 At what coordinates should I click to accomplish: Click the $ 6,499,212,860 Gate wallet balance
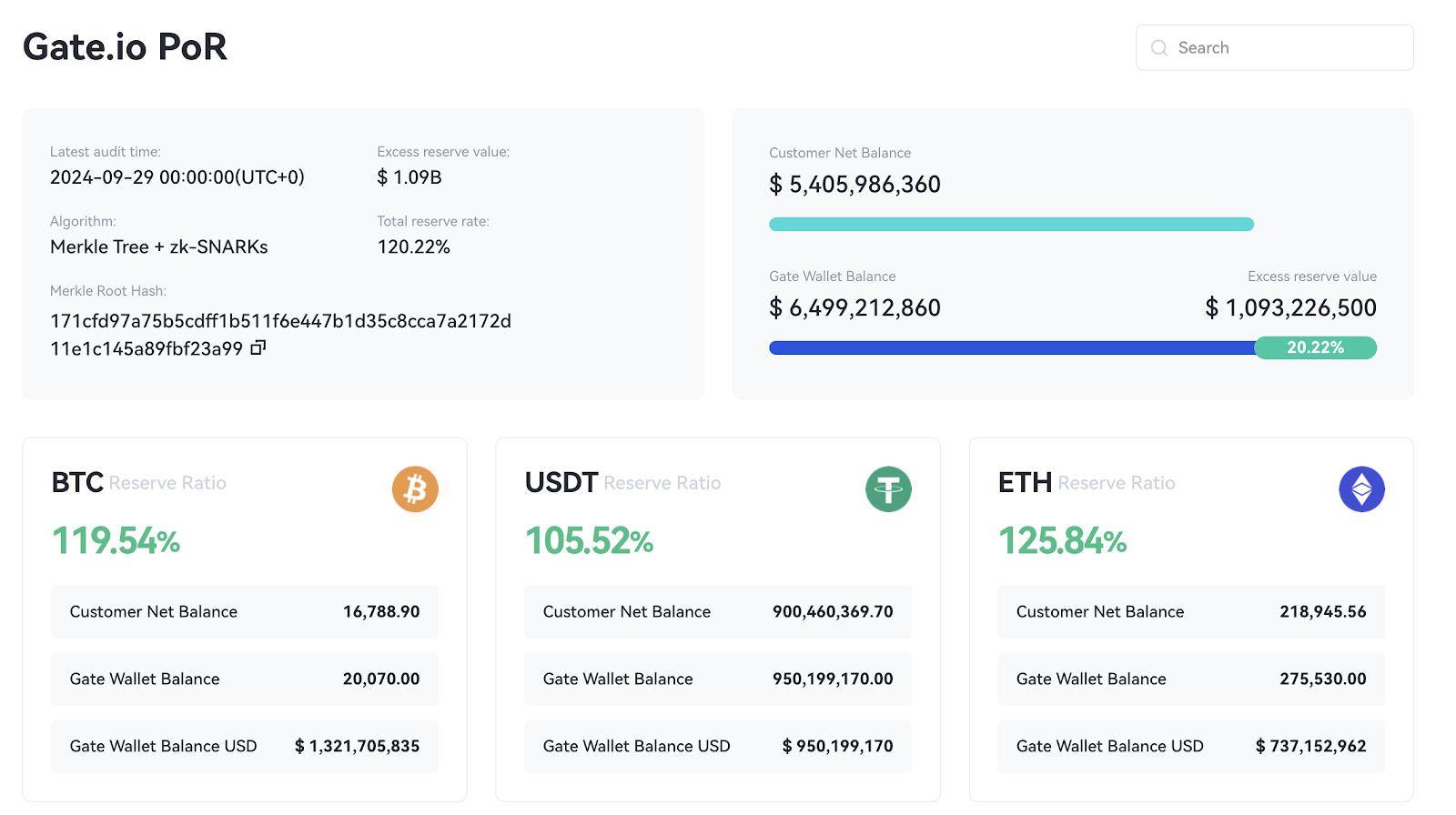(x=854, y=308)
